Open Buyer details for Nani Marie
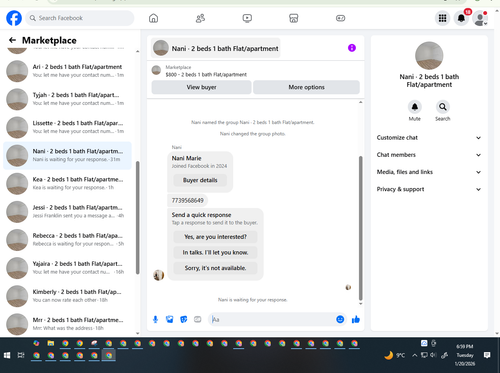 click(x=200, y=180)
